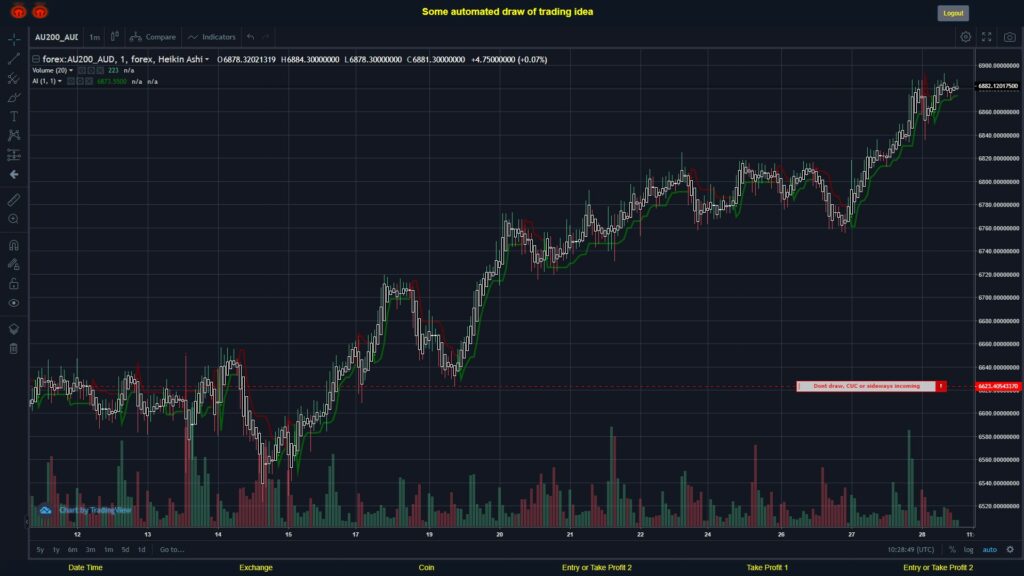Viewport: 1024px width, 576px height.
Task: Click the Logout button
Action: pyautogui.click(x=953, y=13)
